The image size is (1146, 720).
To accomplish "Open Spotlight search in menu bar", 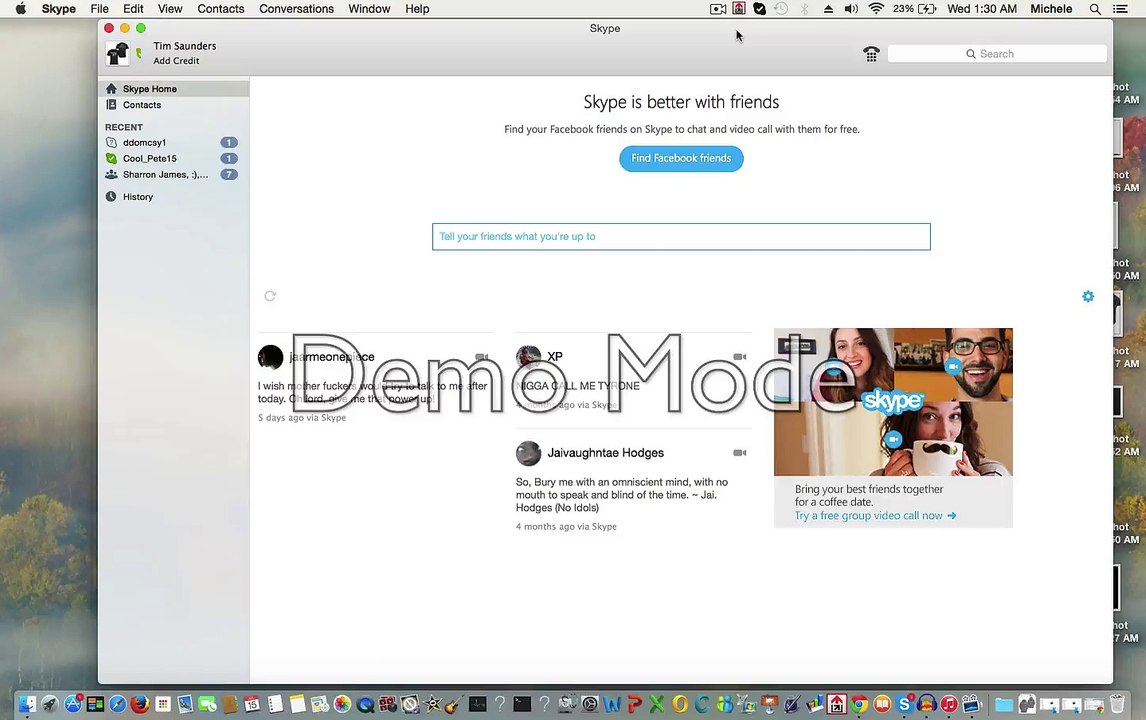I will 1095,9.
